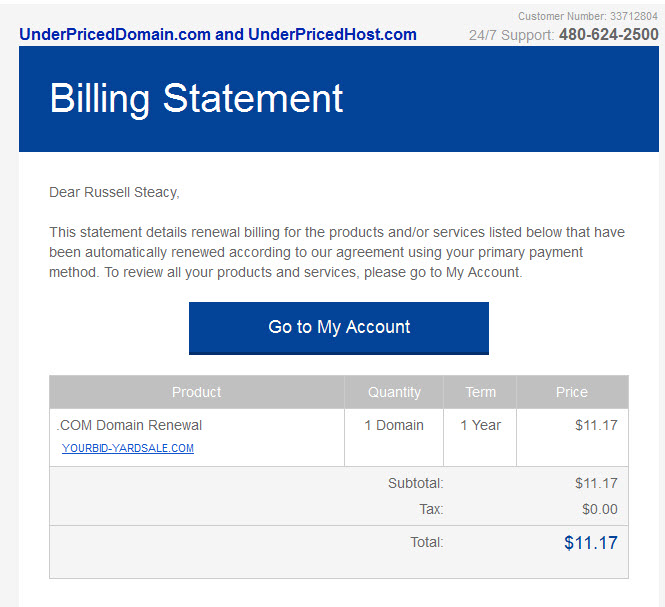Click the Product column header
The image size is (665, 607).
point(196,392)
